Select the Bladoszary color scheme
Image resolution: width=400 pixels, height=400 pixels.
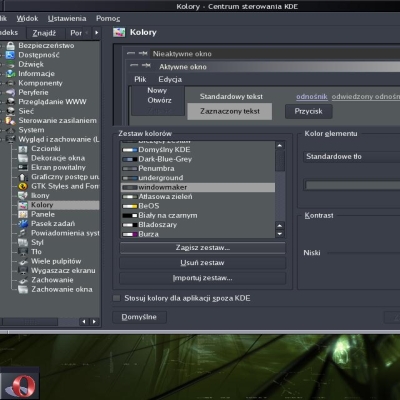point(198,225)
